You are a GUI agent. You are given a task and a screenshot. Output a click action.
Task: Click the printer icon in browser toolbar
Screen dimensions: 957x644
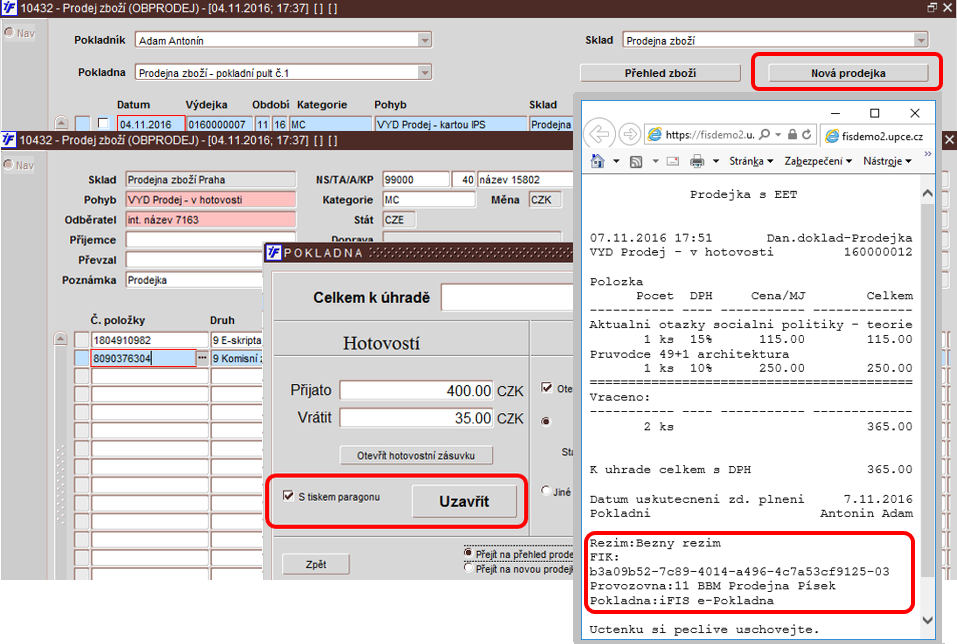pyautogui.click(x=696, y=161)
